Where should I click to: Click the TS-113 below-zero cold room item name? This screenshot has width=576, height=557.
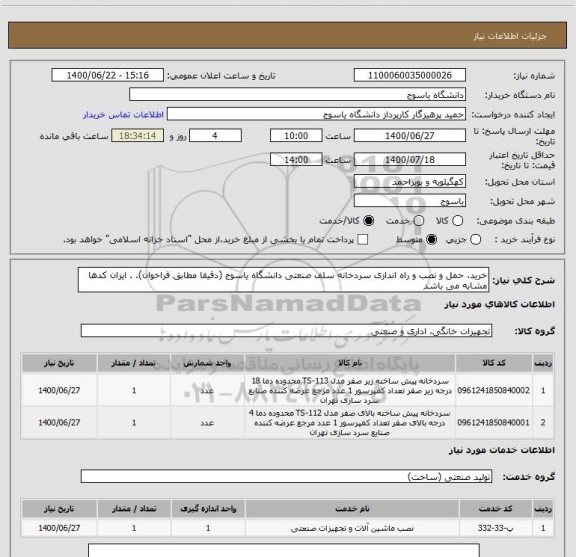coord(350,390)
